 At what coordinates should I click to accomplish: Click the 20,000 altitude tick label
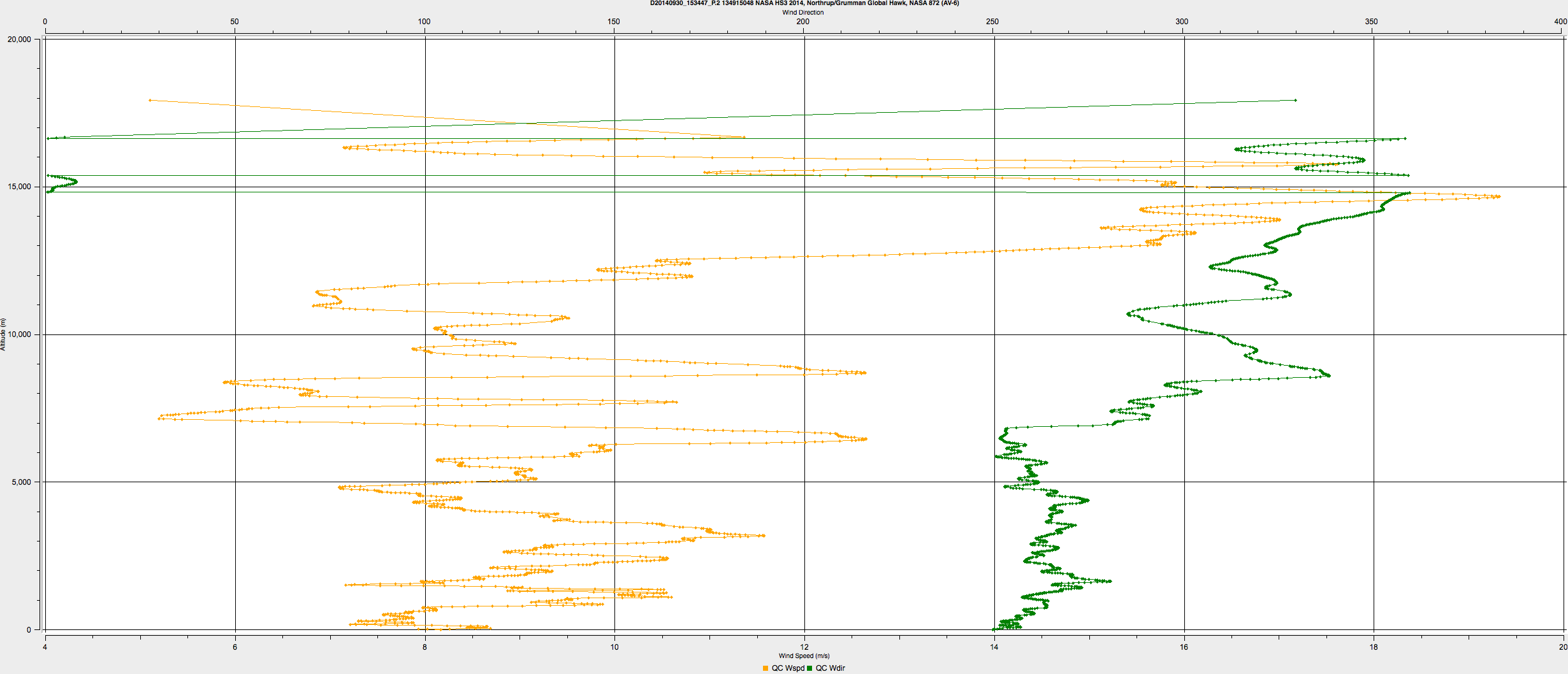click(19, 39)
